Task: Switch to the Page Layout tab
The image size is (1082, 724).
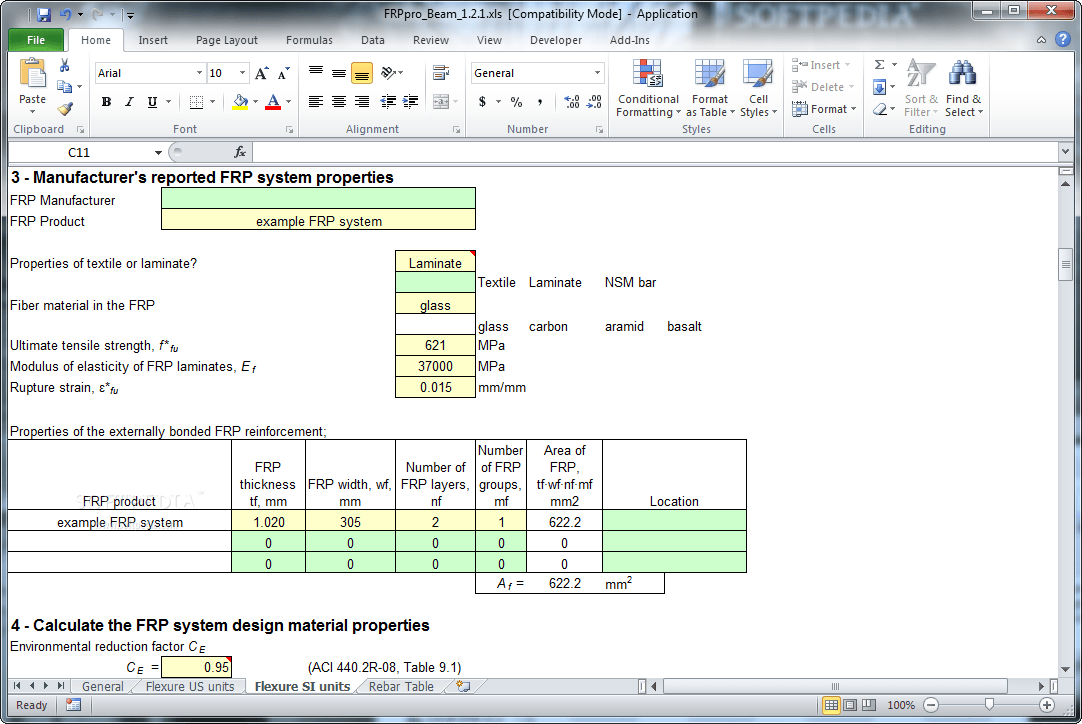Action: coord(226,40)
